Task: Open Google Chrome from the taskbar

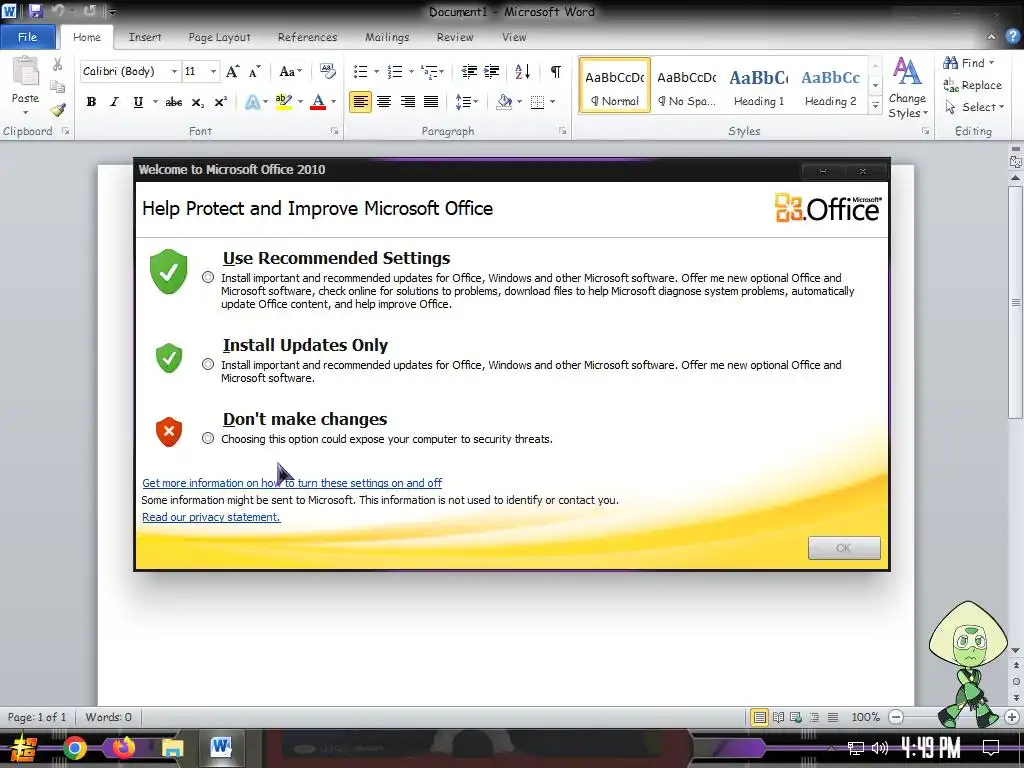Action: pos(74,748)
